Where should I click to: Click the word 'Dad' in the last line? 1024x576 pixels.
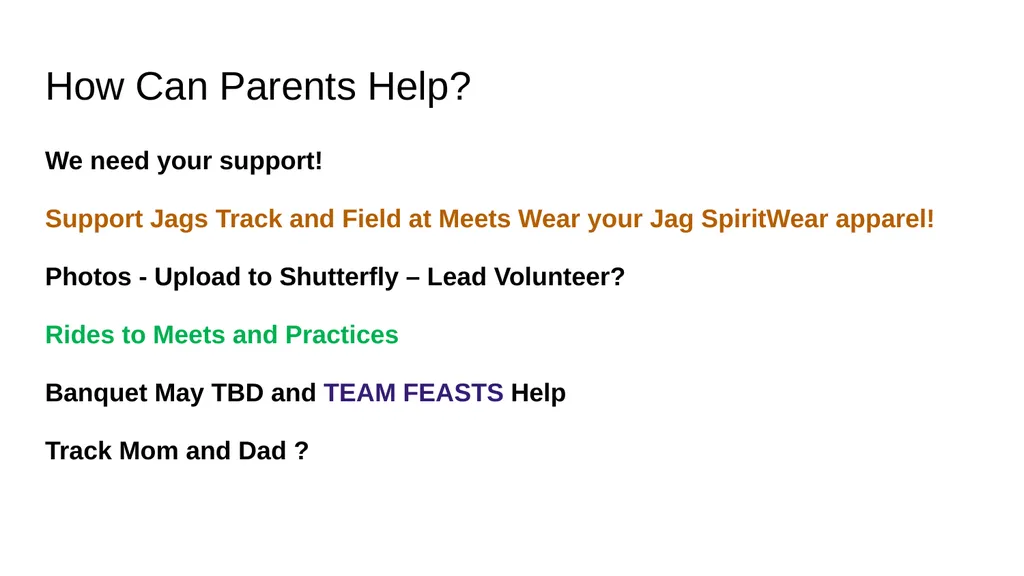click(262, 451)
